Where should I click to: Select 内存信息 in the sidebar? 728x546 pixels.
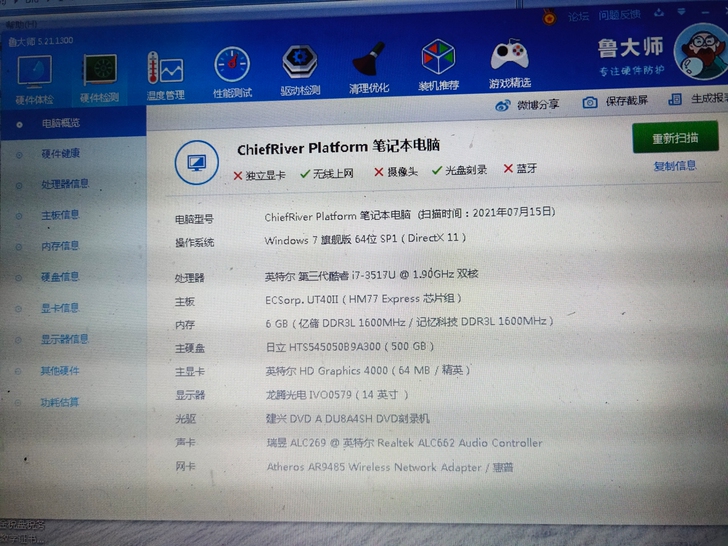pos(60,246)
